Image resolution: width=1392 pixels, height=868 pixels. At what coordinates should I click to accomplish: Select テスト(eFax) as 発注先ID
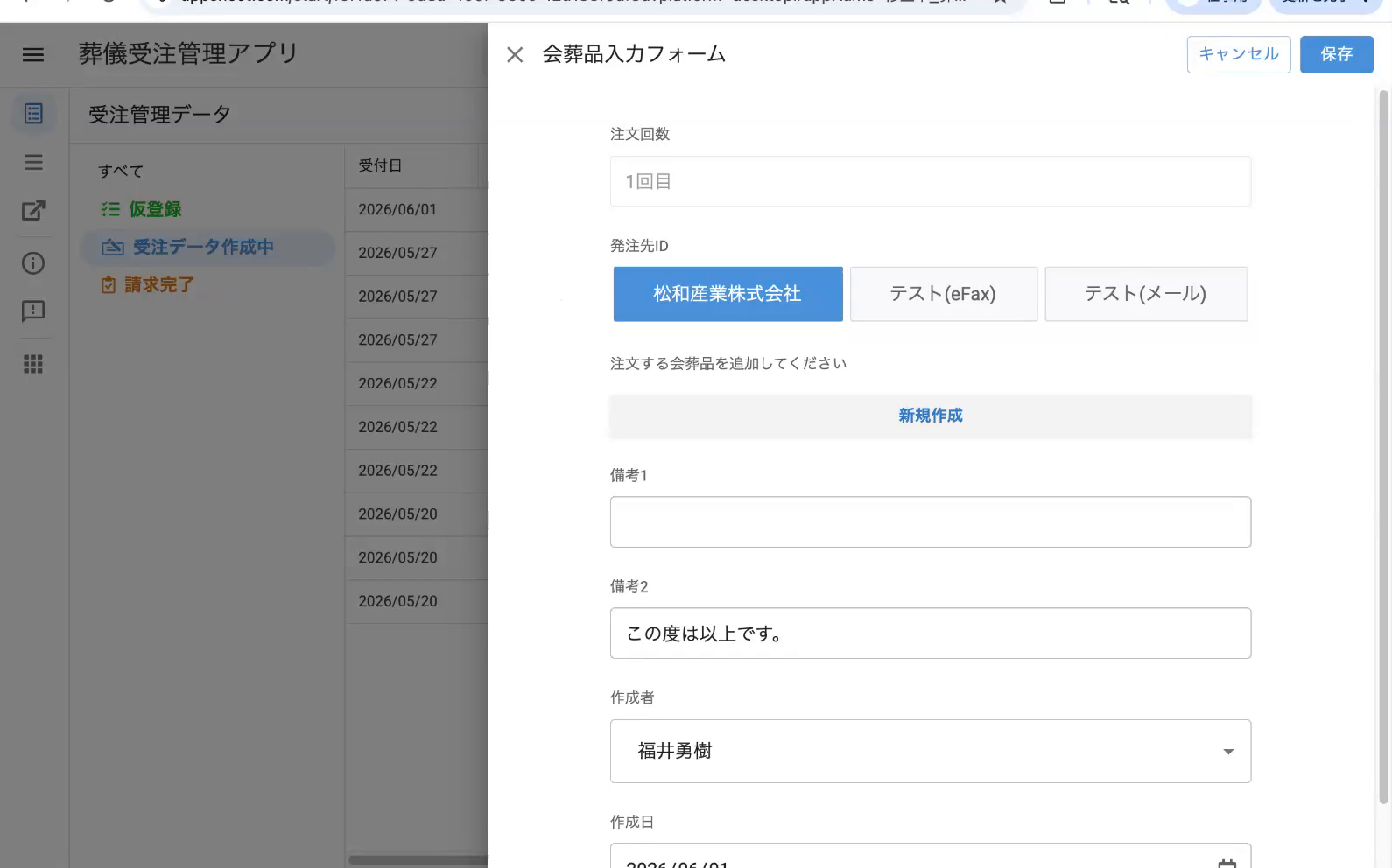pos(943,294)
